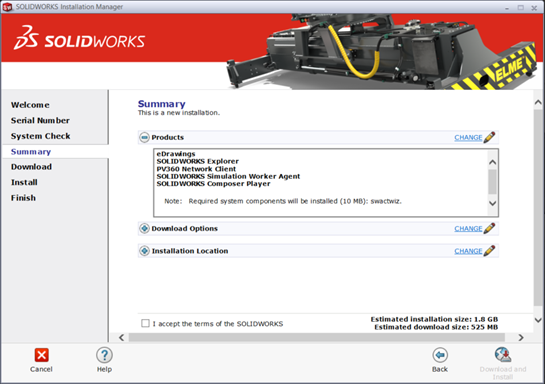Click the CHANGE link for Download Options

coord(468,229)
